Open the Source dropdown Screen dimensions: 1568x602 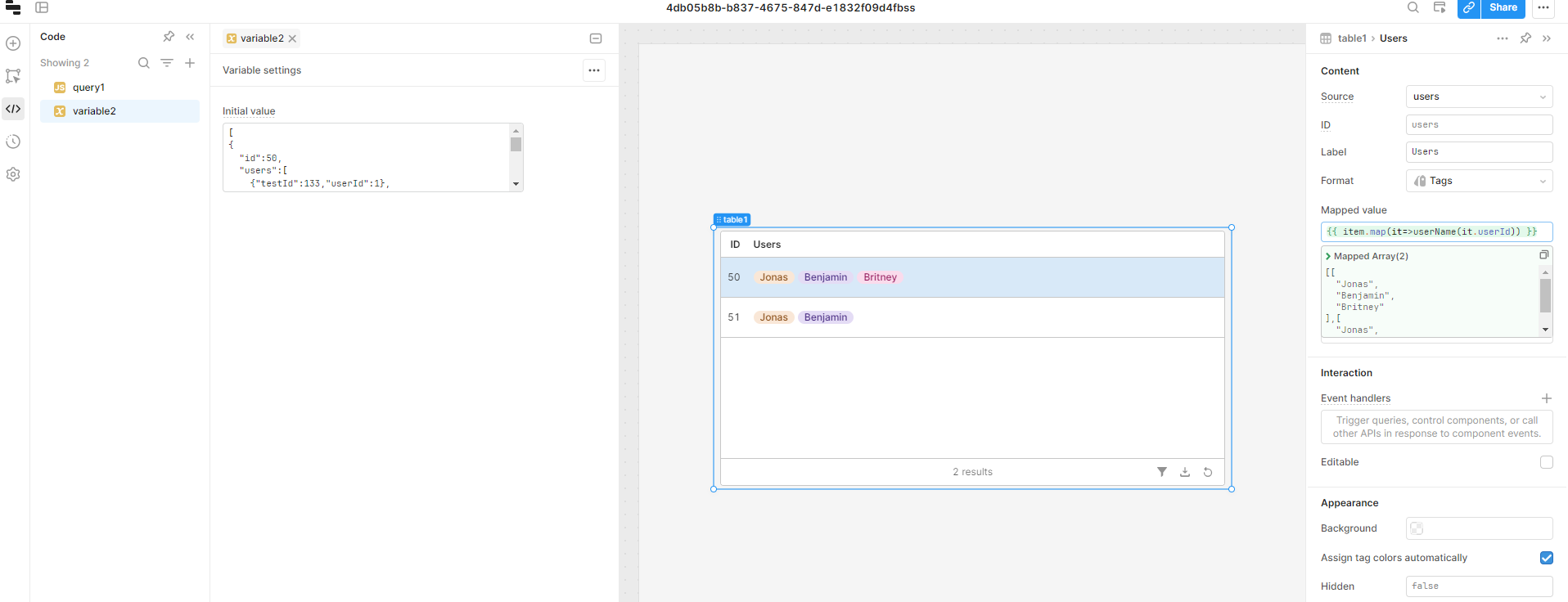[x=1478, y=97]
